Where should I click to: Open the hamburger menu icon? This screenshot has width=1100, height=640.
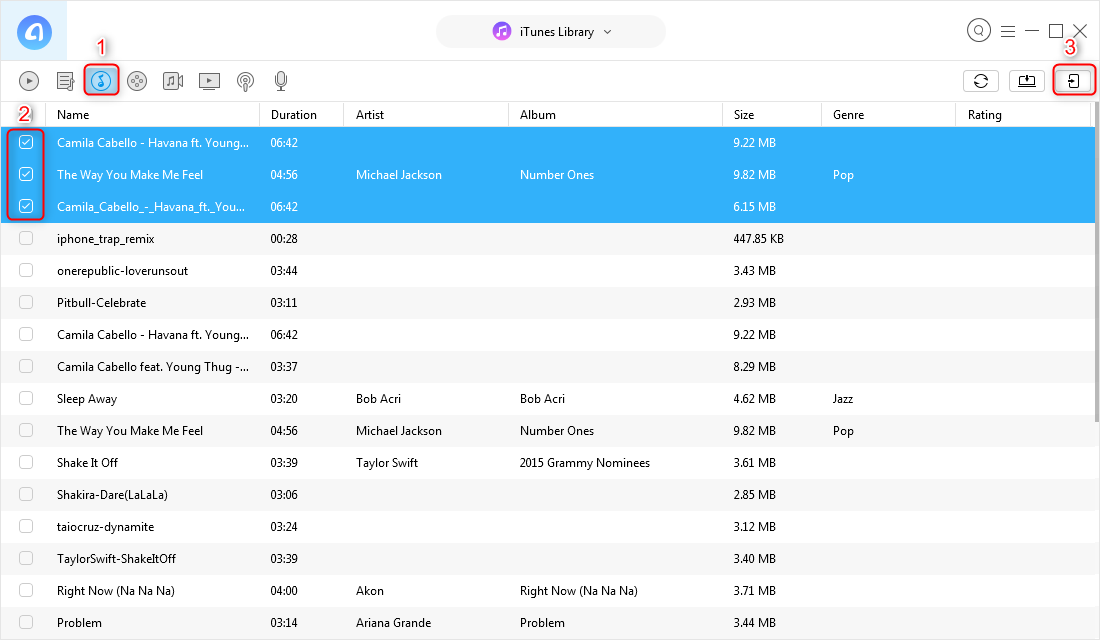(x=1008, y=32)
